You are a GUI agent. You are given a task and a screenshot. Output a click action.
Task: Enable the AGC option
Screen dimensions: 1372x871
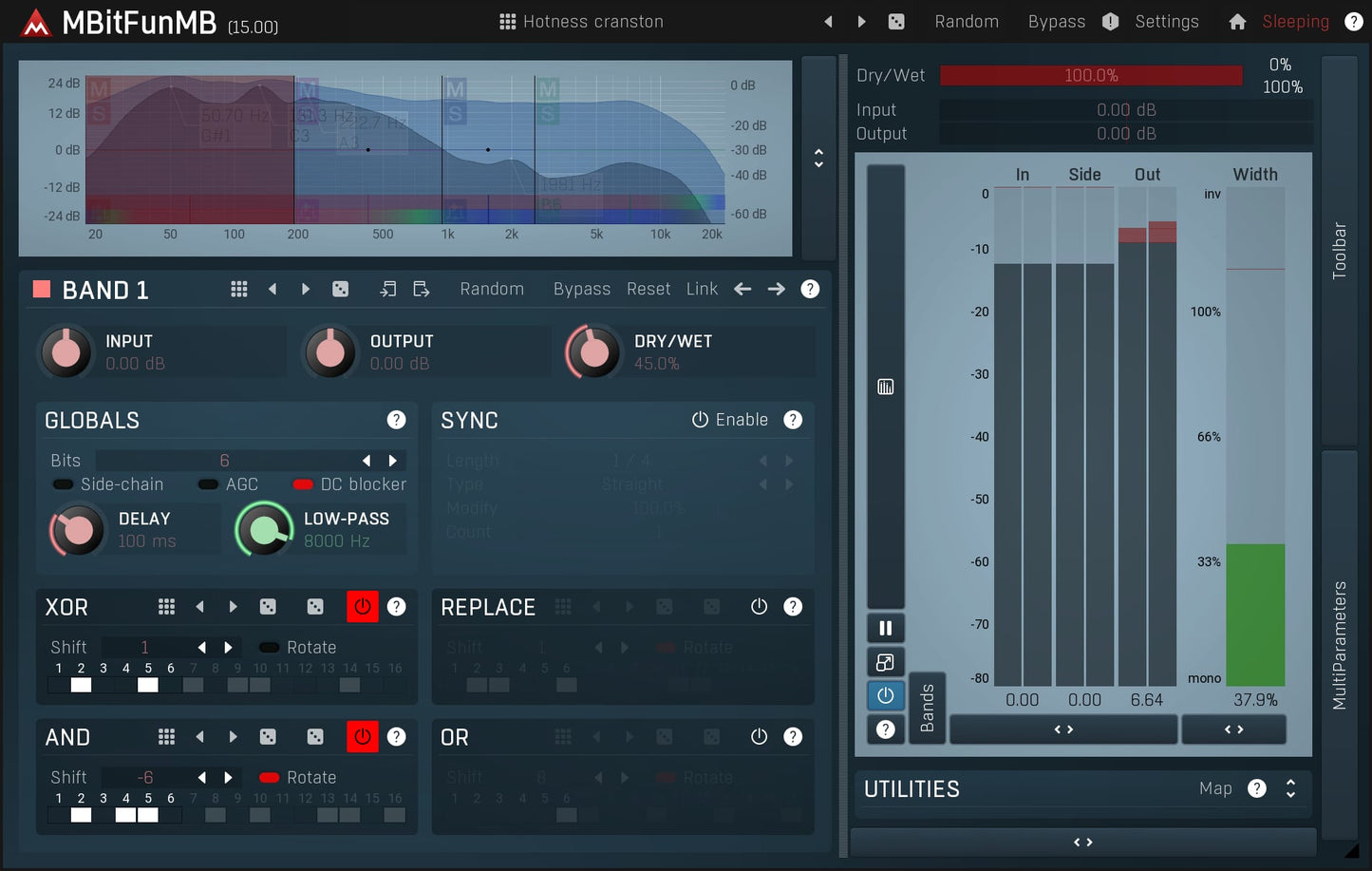coord(208,484)
